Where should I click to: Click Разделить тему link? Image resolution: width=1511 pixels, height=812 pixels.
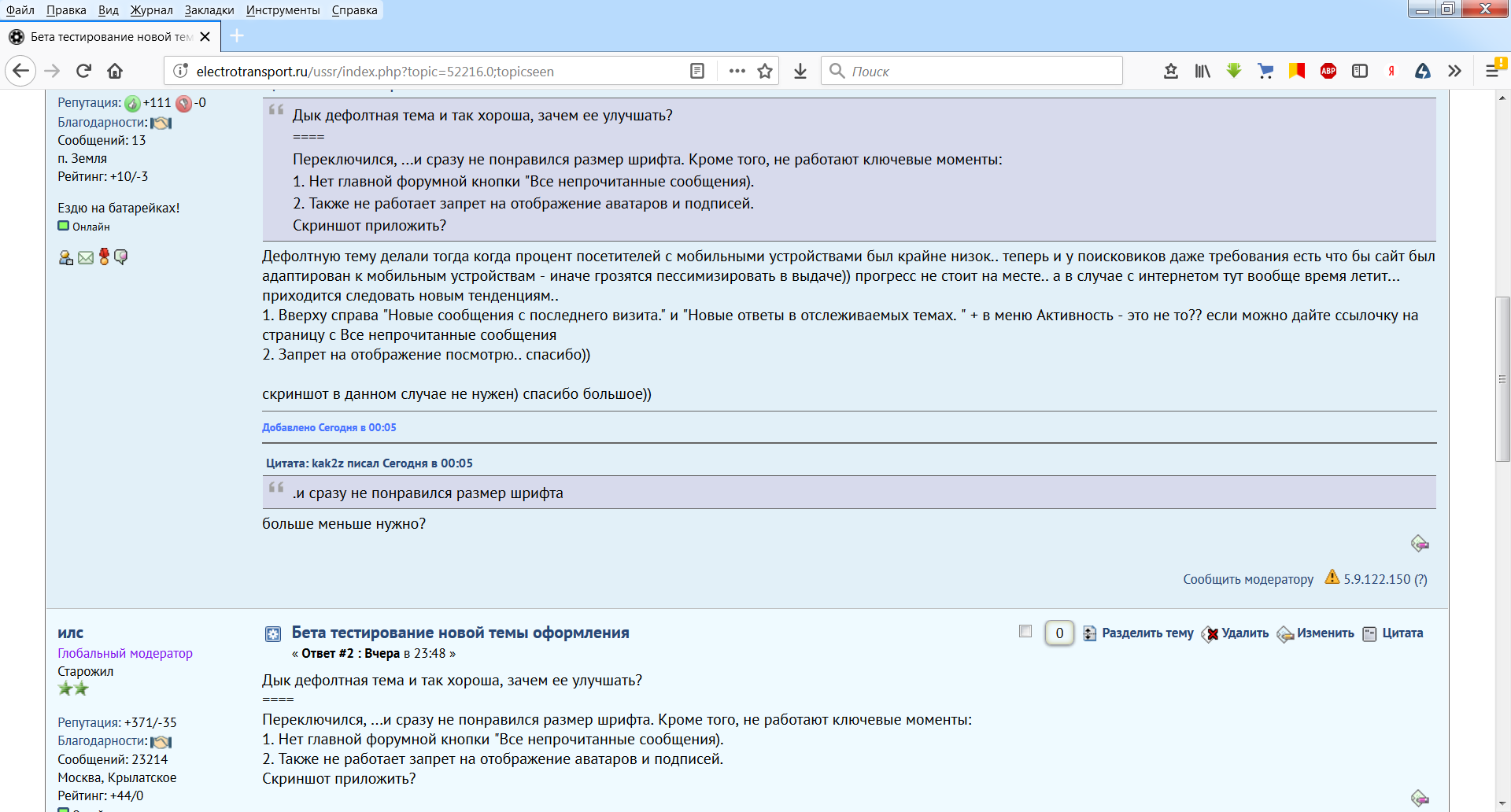tap(1147, 633)
